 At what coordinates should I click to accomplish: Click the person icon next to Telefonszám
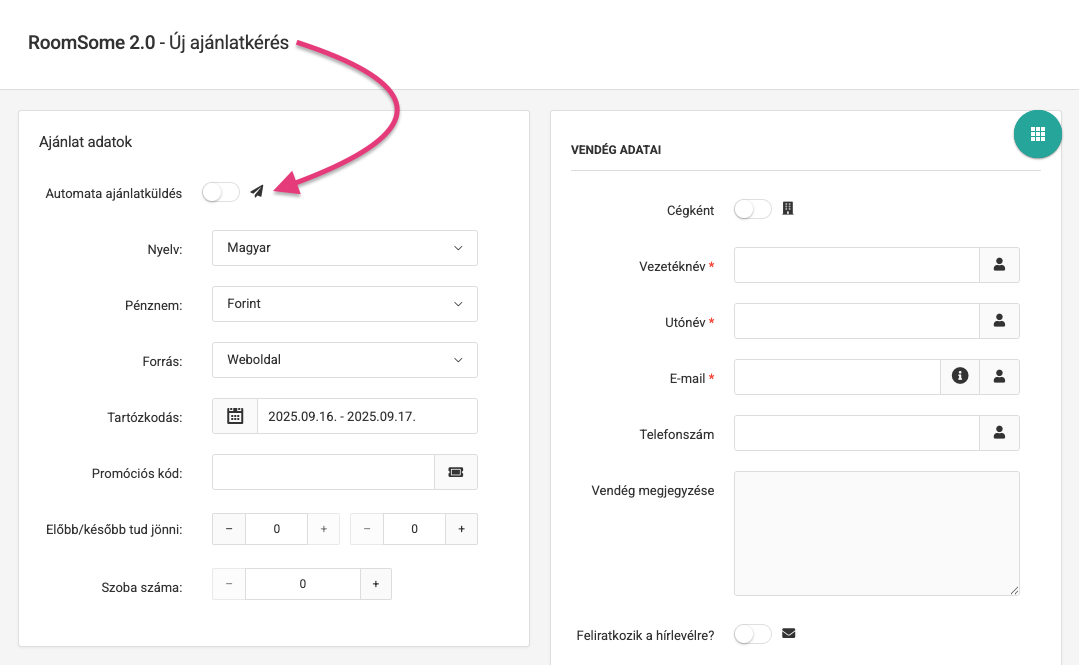tap(998, 433)
